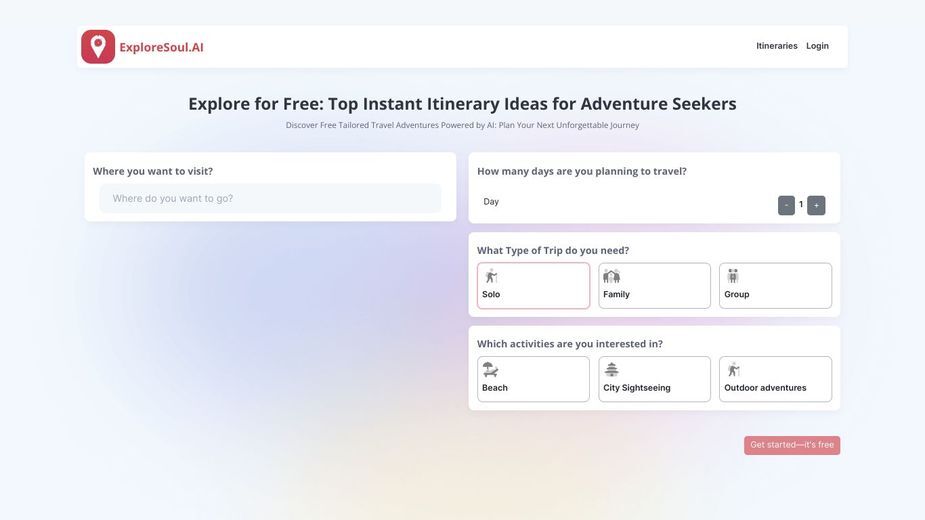Open the Login page link
Screen dimensions: 925x520
[817, 46]
